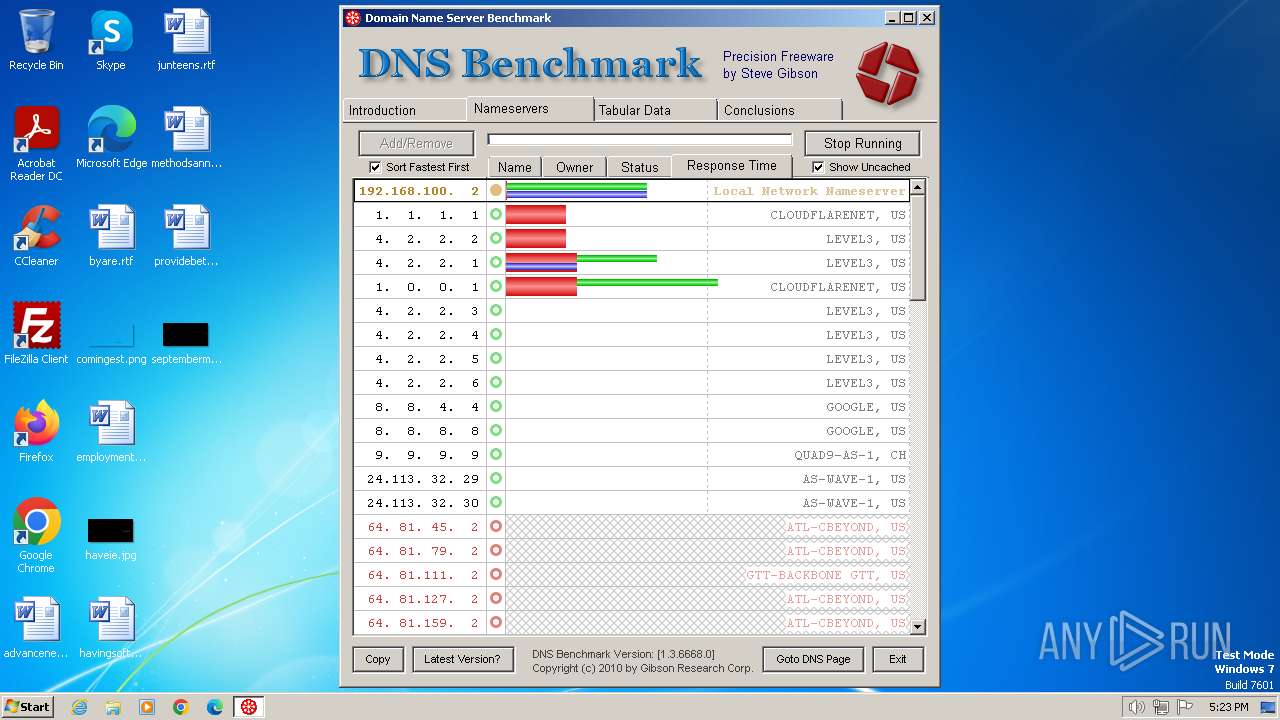Click green status circle for 1.0.0.1

(x=496, y=286)
